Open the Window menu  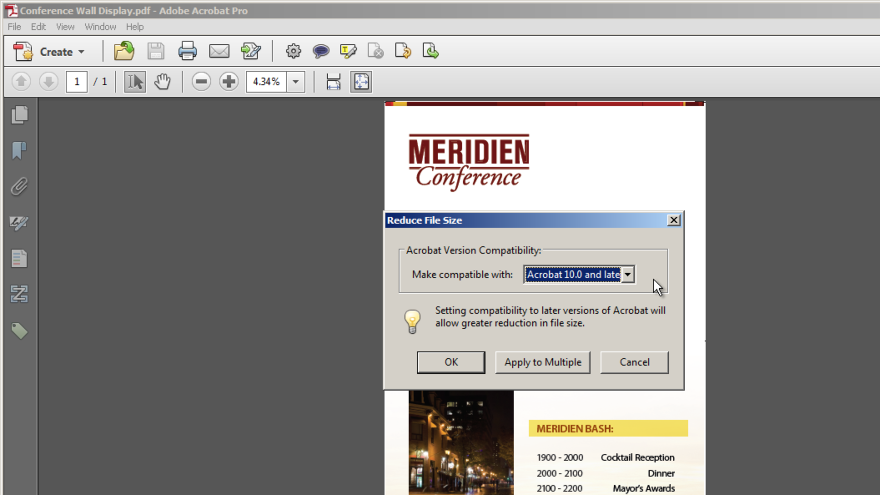(100, 26)
